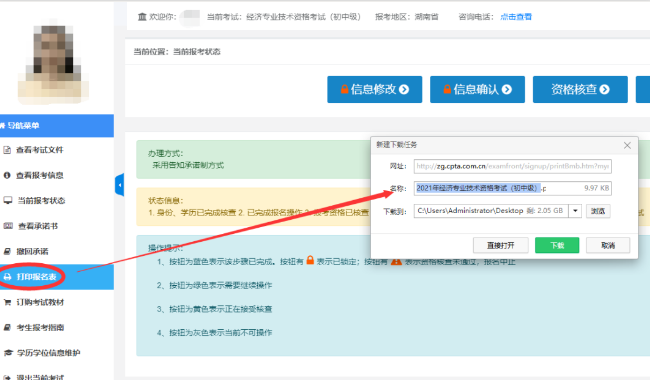Click lock icon on 信息确认 button
The height and width of the screenshot is (380, 650).
point(447,89)
